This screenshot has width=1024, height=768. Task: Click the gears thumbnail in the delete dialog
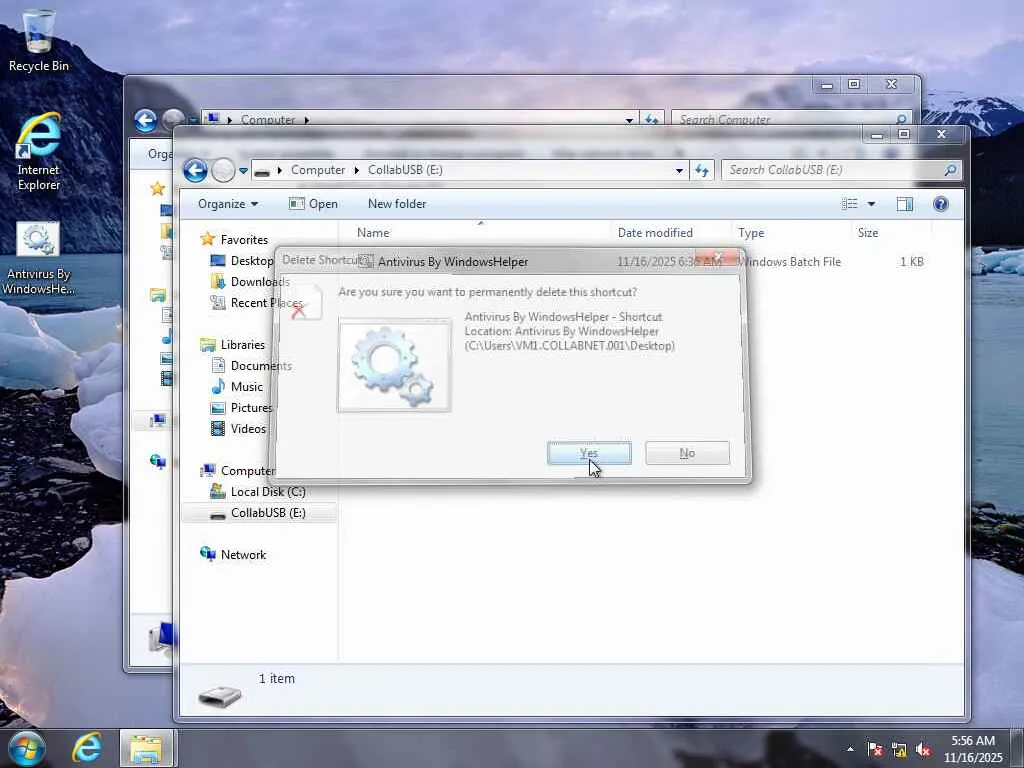[394, 365]
